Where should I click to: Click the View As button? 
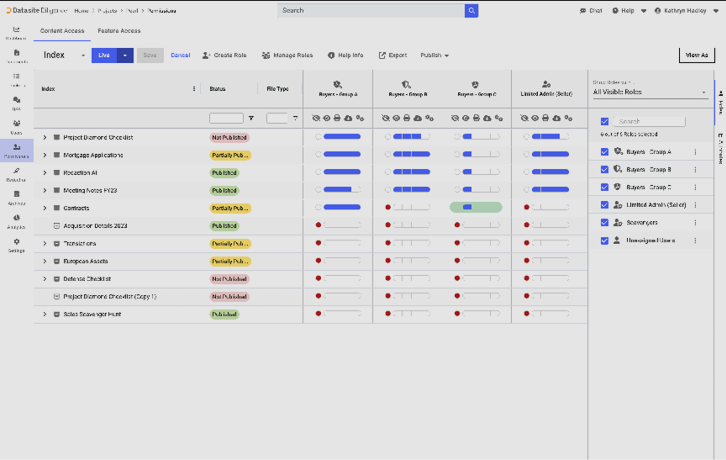click(695, 56)
